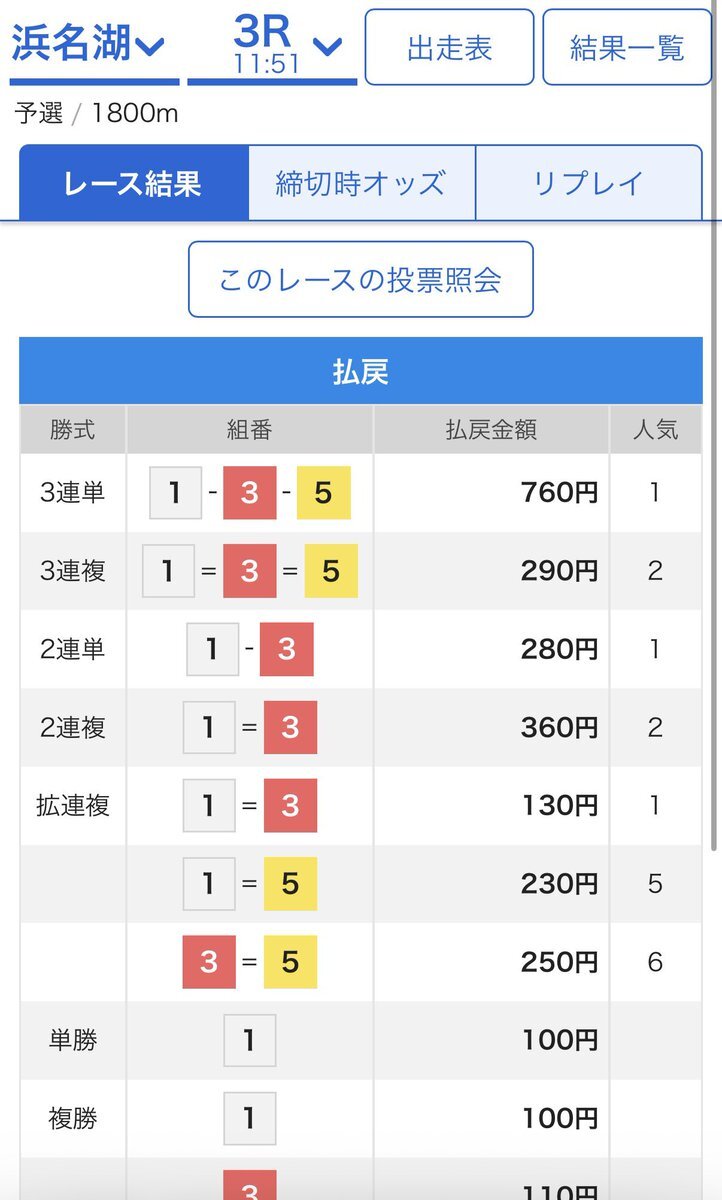Expand the 3R race selector

pos(272,45)
